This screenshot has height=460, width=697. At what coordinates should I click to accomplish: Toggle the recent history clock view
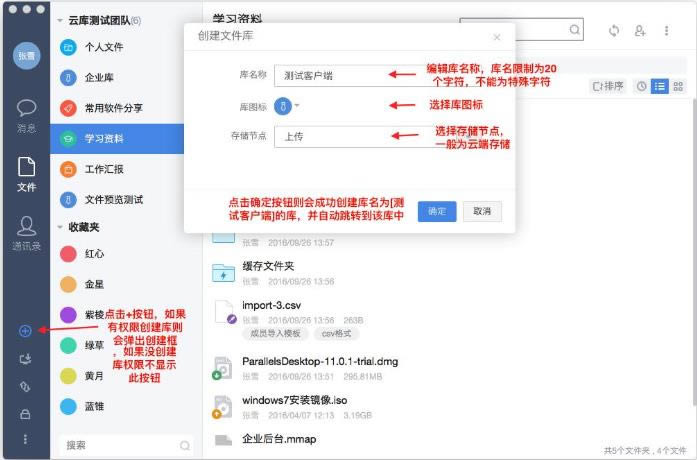(641, 86)
